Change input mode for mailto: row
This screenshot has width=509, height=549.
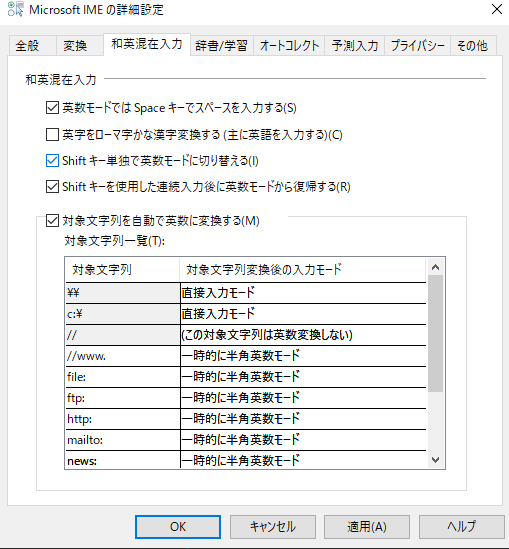pos(303,440)
